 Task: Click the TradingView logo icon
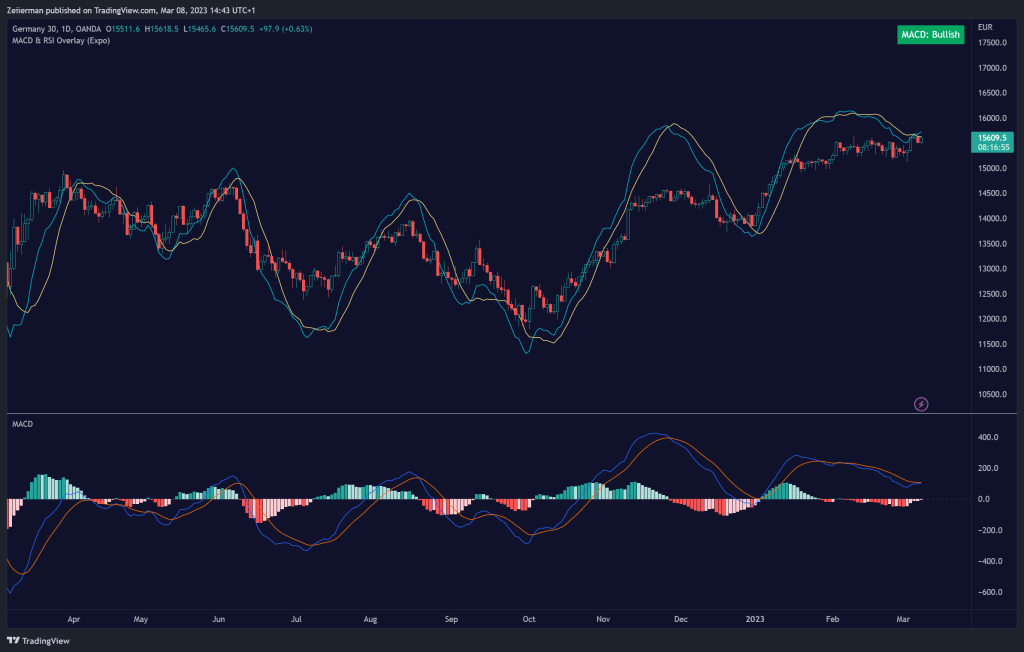(14, 641)
